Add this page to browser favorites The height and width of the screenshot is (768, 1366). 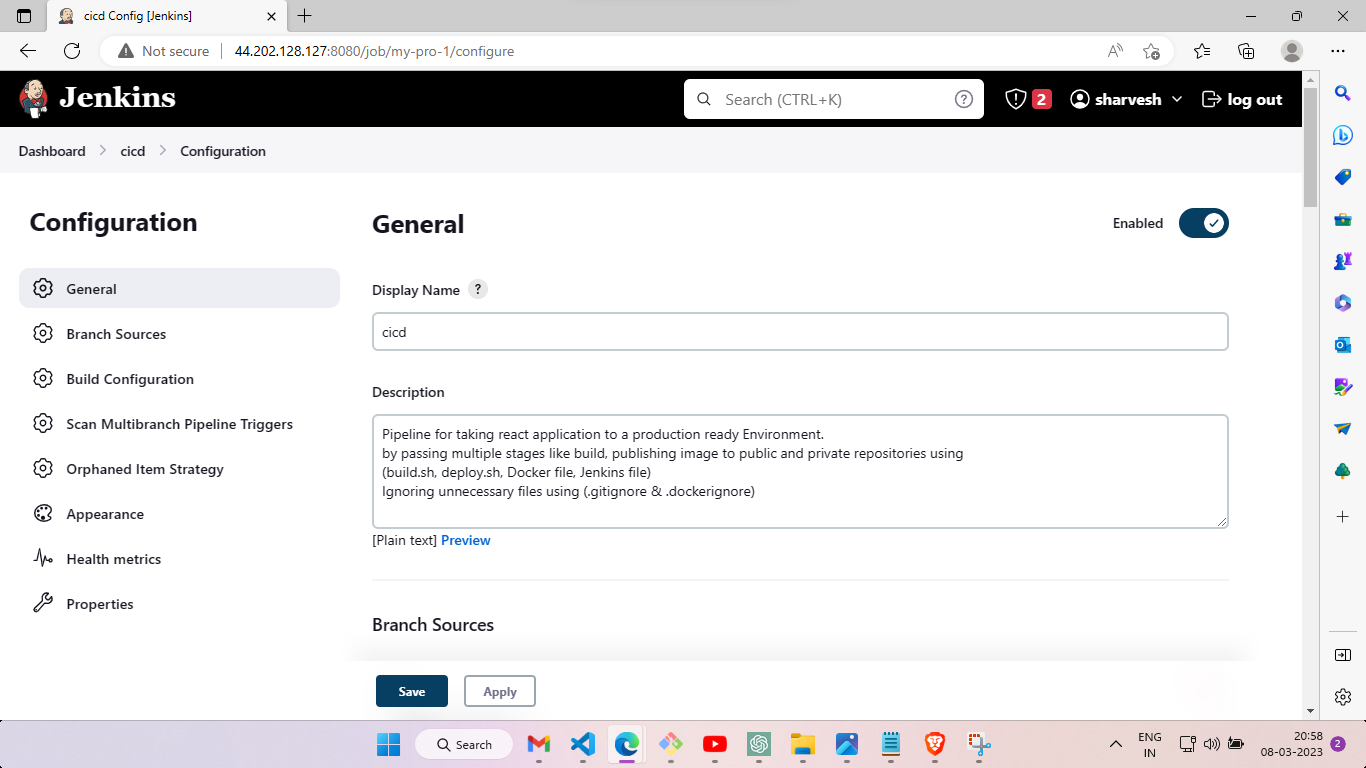click(x=1150, y=50)
